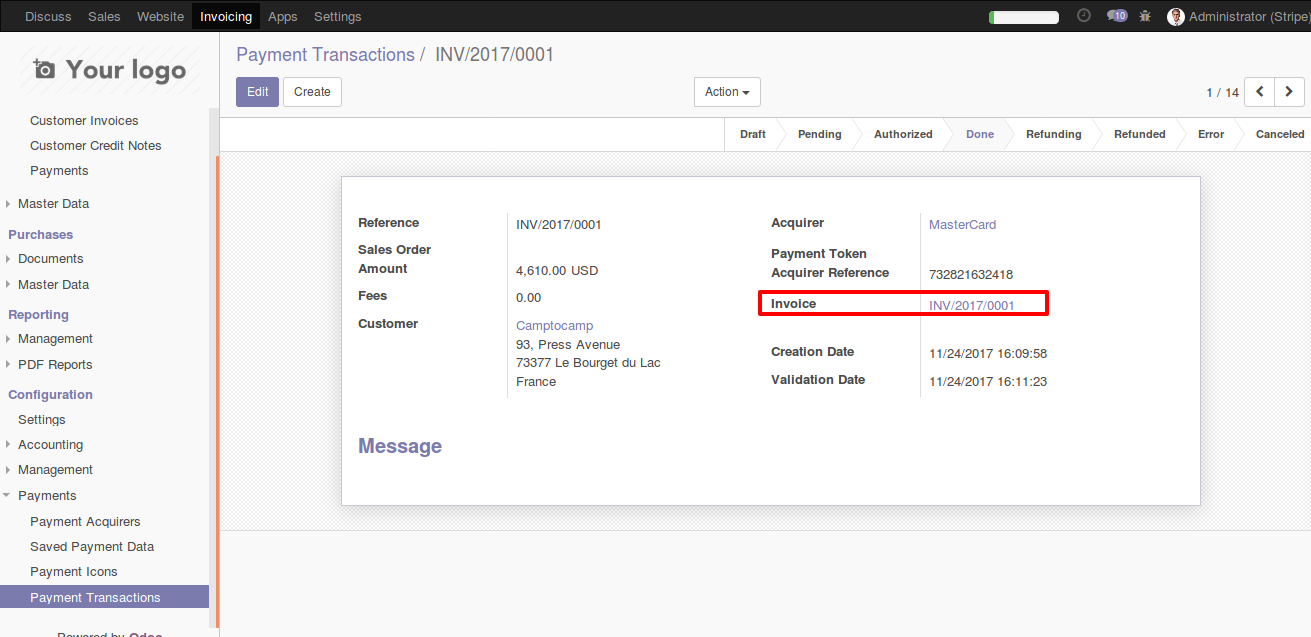Click the Edit button
This screenshot has width=1311, height=637.
(258, 92)
